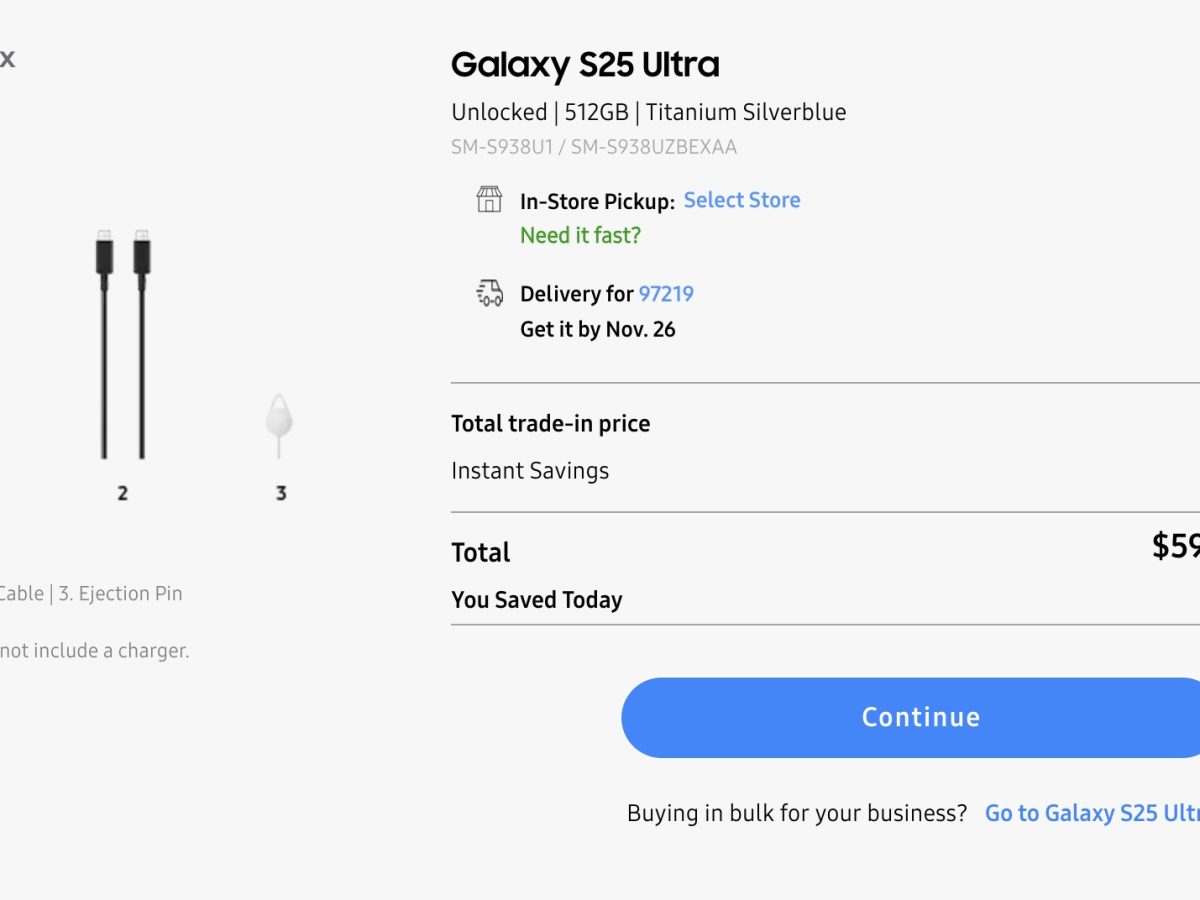
Task: Open the Select Store link
Action: (741, 200)
